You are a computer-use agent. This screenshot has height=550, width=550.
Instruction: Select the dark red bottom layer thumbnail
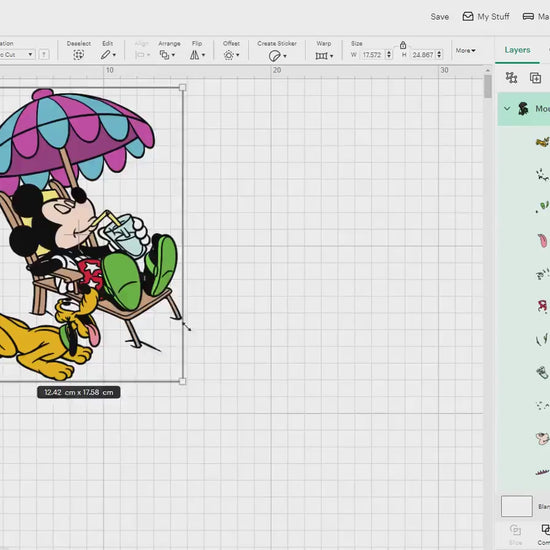[543, 472]
